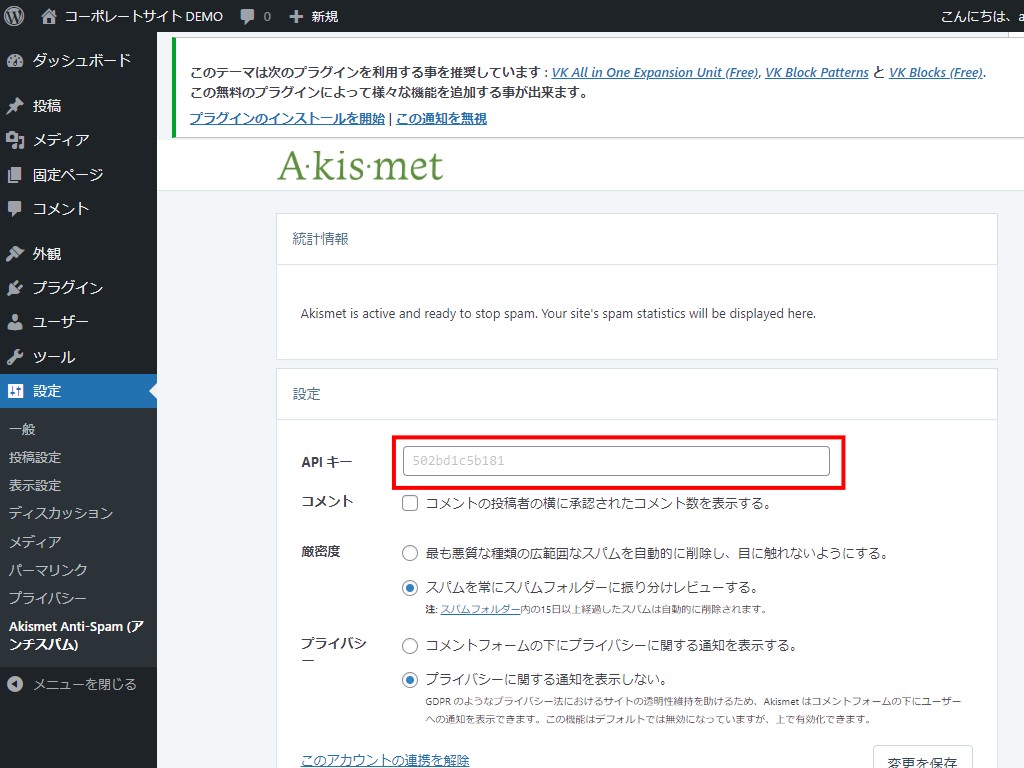The height and width of the screenshot is (768, 1024).
Task: Select the auto-delete worst spam radio option
Action: (x=410, y=553)
